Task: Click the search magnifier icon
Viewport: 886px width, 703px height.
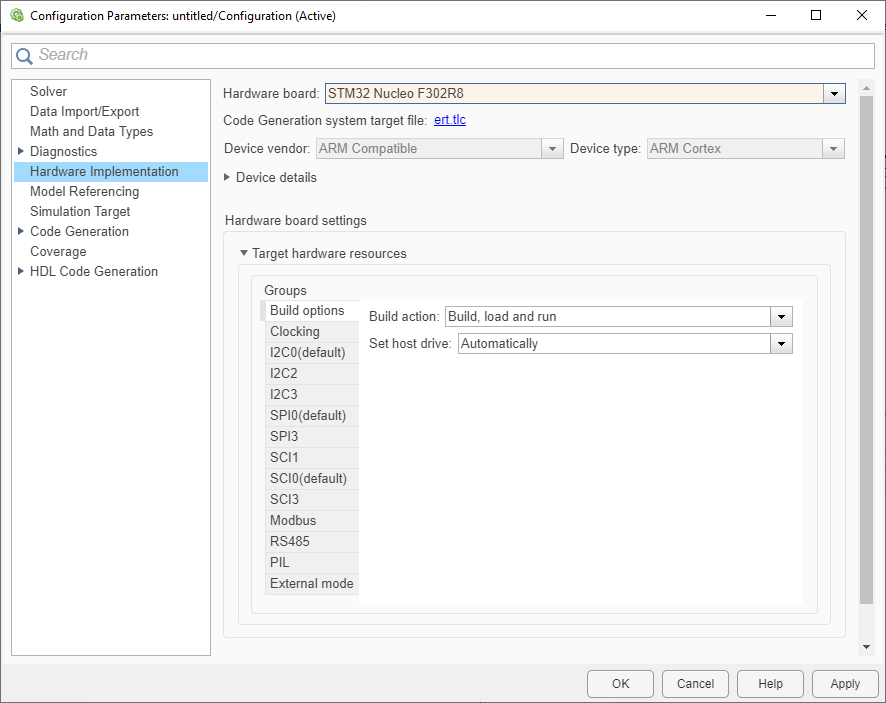Action: click(24, 55)
